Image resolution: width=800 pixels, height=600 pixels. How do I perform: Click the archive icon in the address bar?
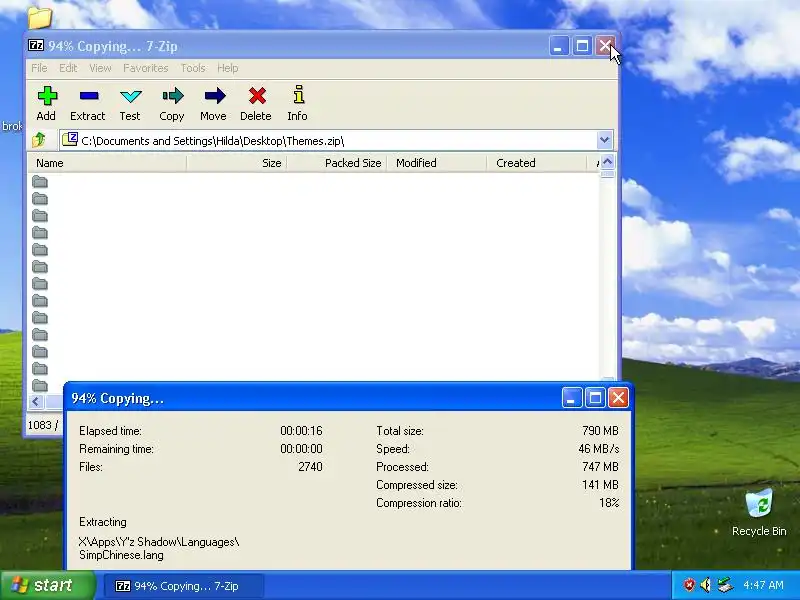coord(70,139)
